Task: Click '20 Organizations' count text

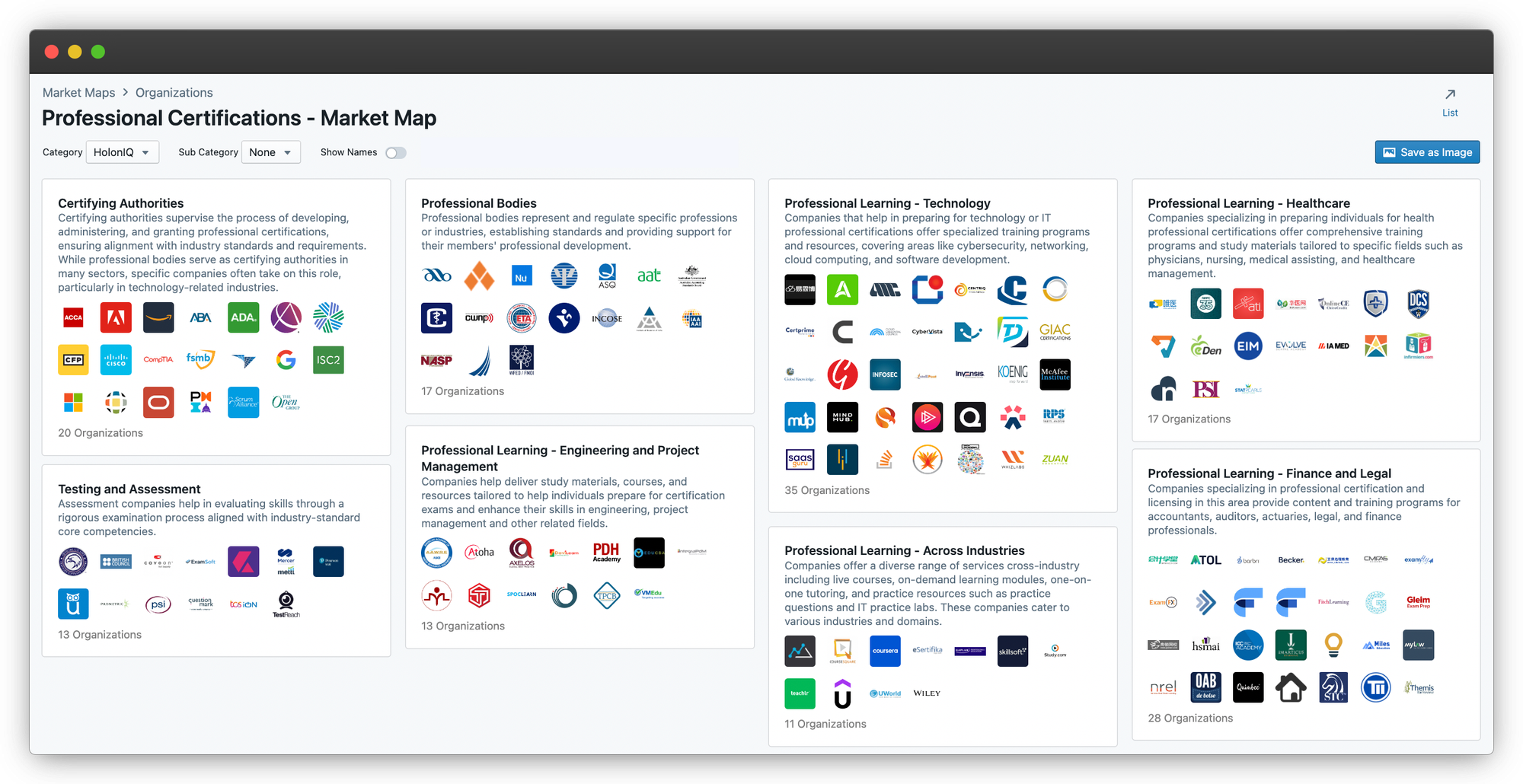Action: (x=101, y=433)
